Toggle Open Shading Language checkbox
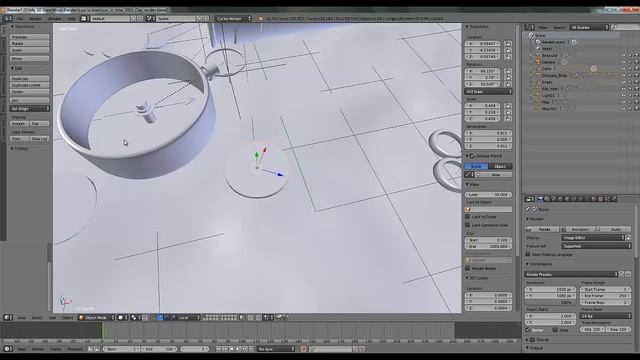The height and width of the screenshot is (360, 640). (528, 254)
